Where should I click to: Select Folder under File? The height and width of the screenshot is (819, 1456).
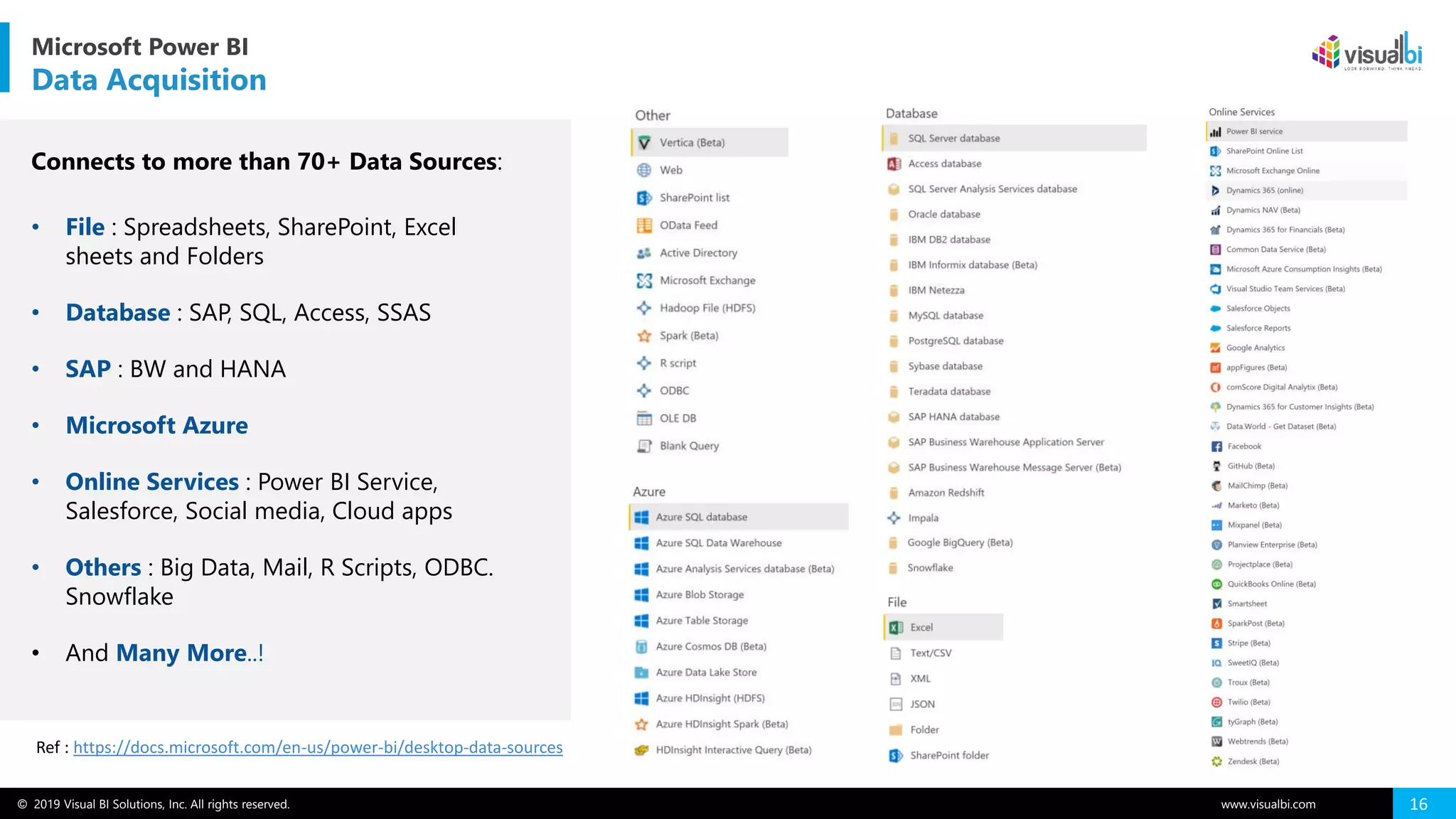coord(915,730)
